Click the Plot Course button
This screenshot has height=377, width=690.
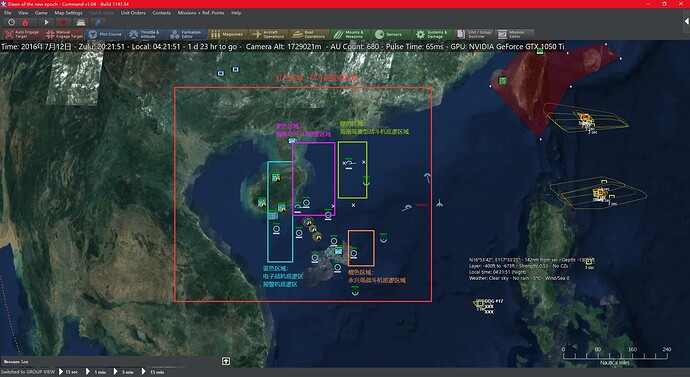[105, 34]
